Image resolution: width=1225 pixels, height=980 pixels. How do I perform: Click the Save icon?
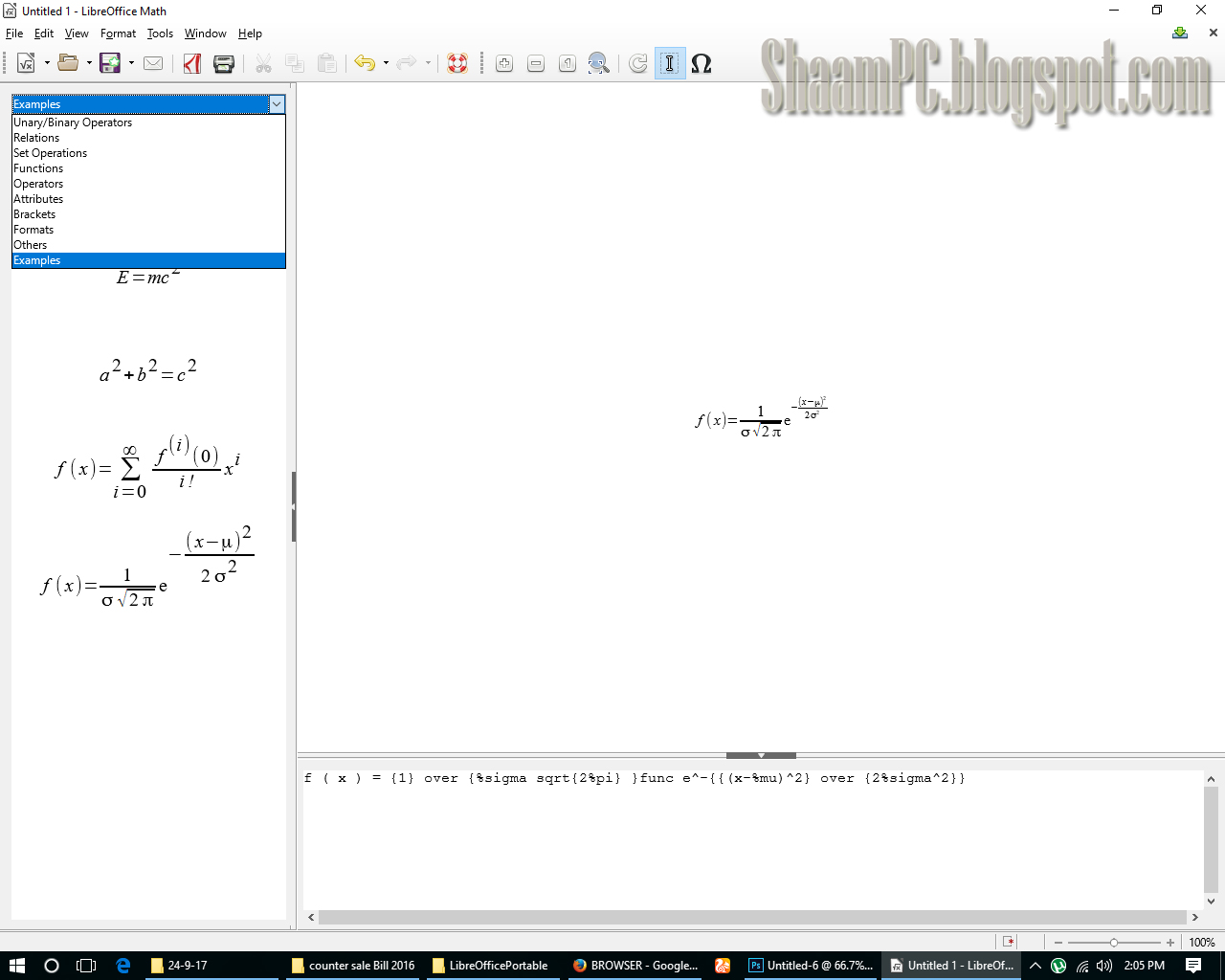(x=110, y=63)
